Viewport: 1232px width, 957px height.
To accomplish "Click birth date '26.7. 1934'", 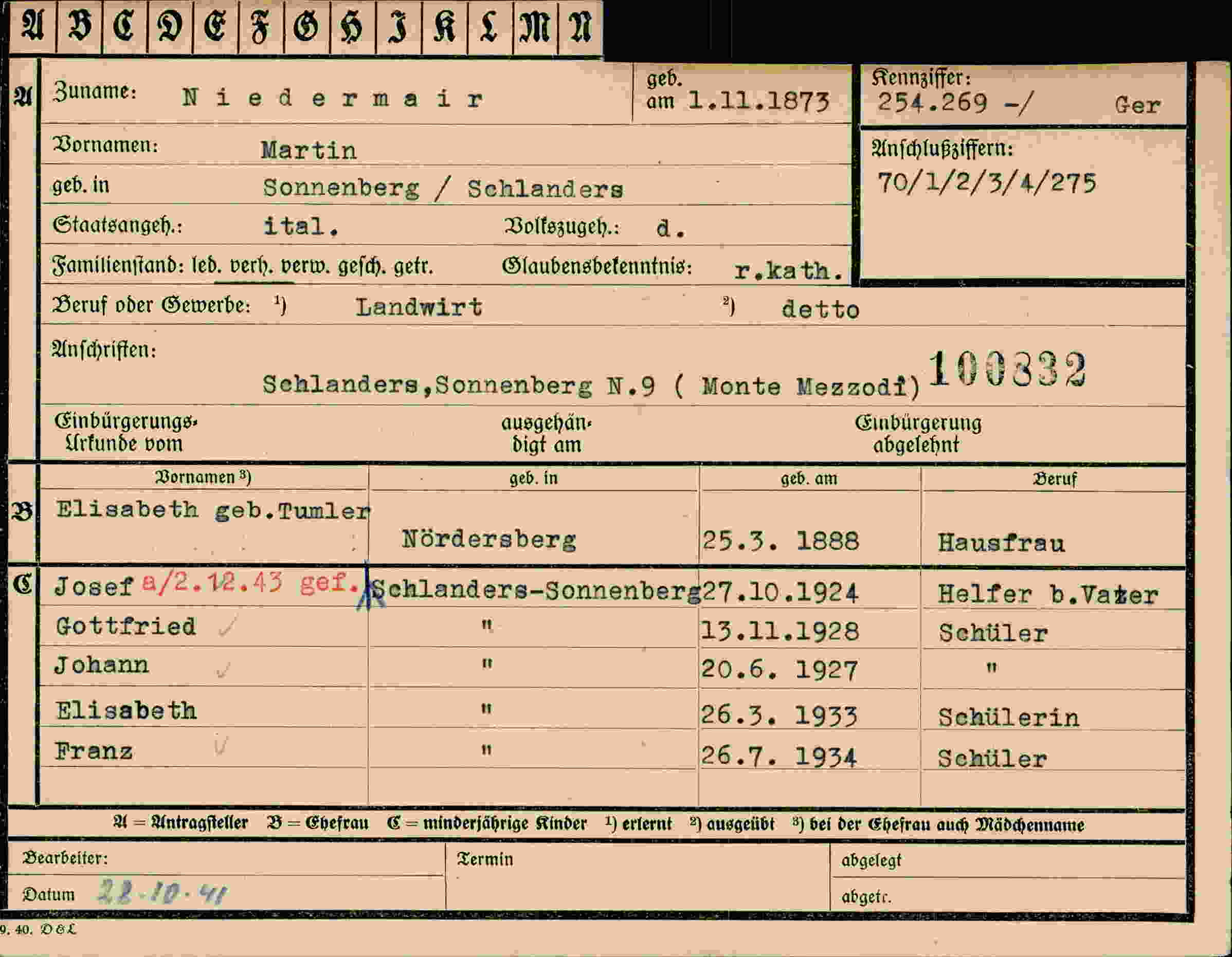I will click(779, 756).
